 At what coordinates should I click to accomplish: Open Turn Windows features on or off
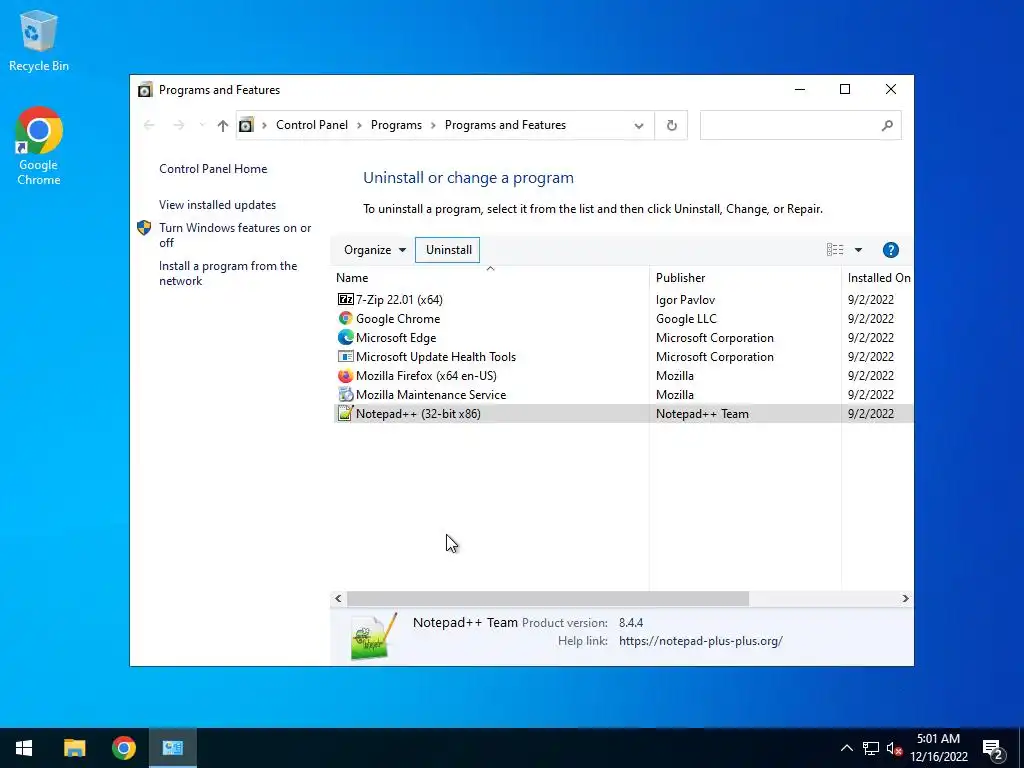click(235, 235)
